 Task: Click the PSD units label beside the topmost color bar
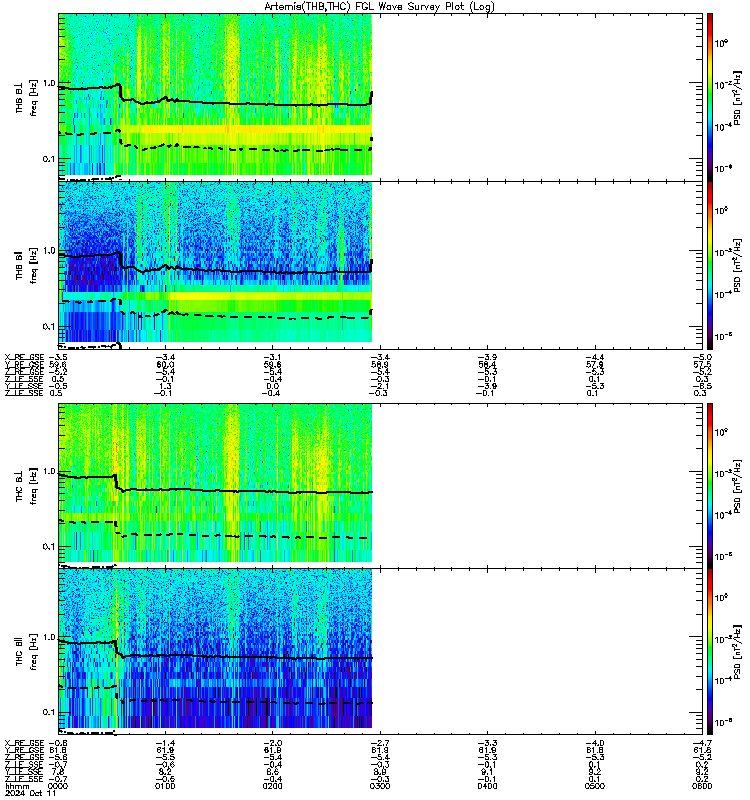(737, 98)
